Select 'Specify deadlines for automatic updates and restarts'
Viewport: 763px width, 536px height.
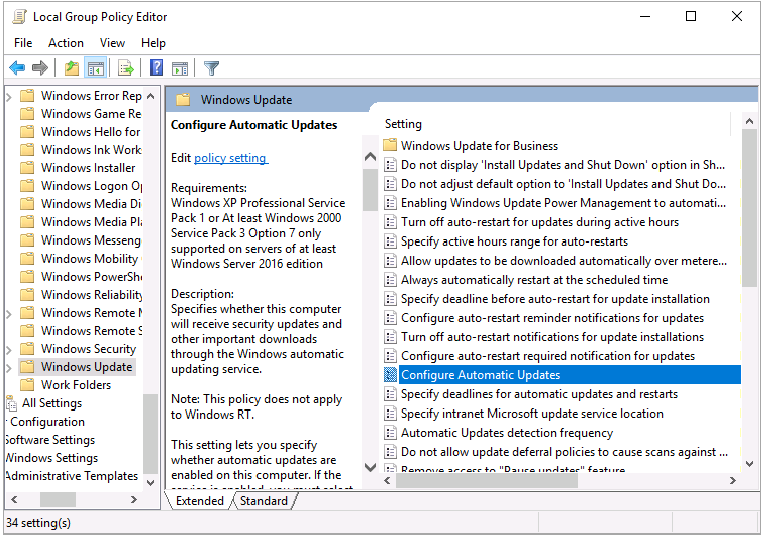[x=539, y=393]
